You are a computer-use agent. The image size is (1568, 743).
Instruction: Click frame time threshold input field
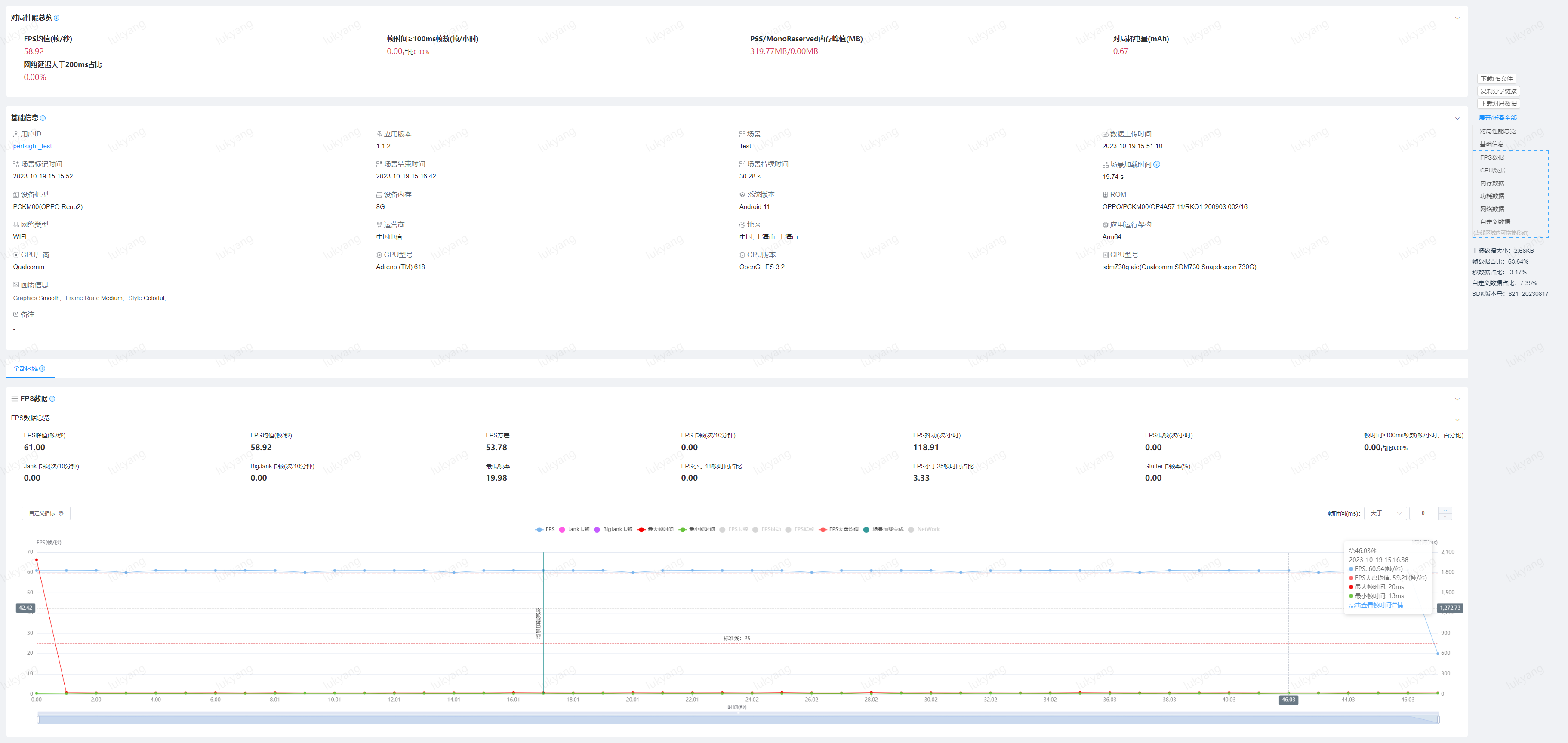click(x=1423, y=513)
